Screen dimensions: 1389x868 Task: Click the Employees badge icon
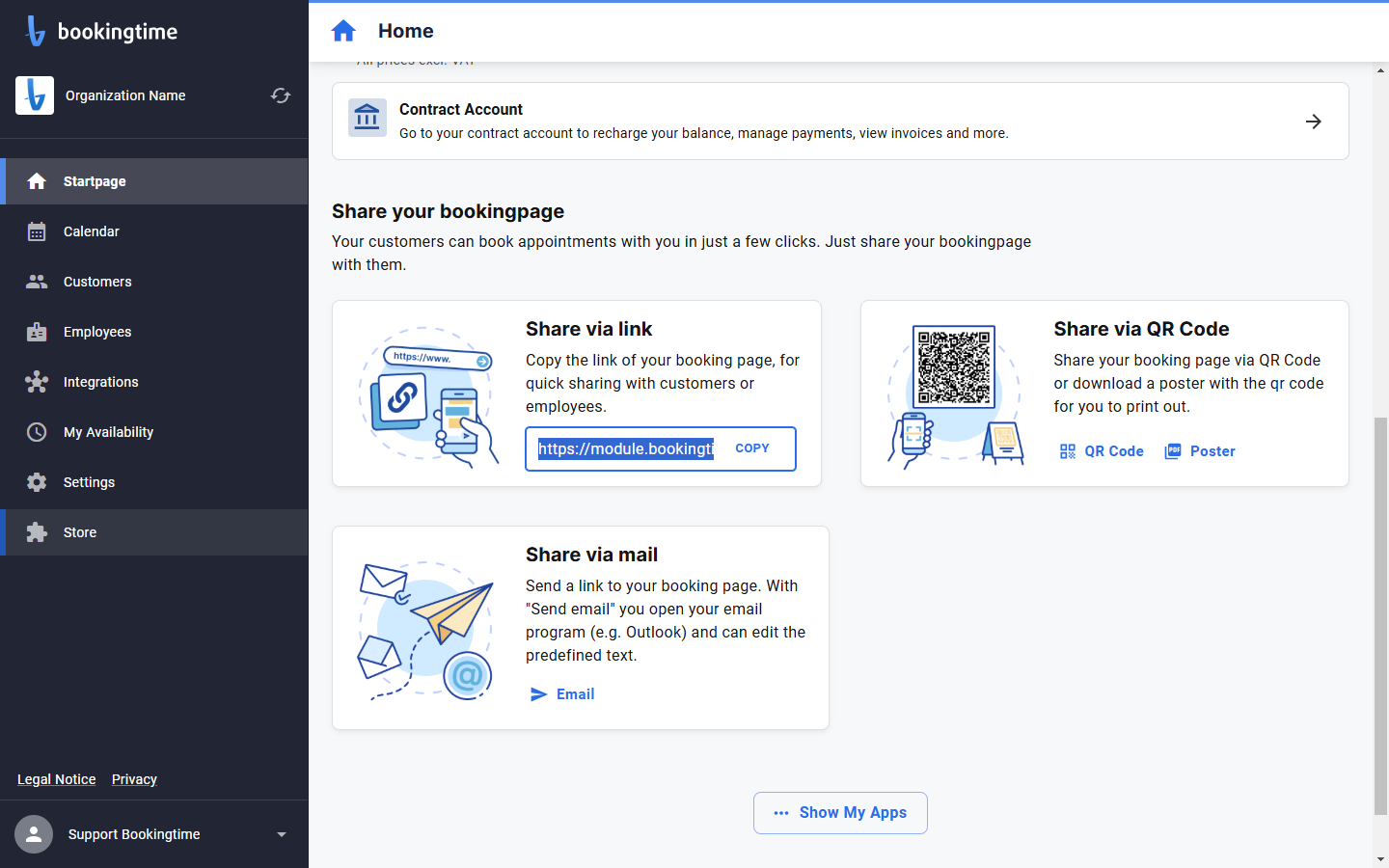[x=37, y=332]
